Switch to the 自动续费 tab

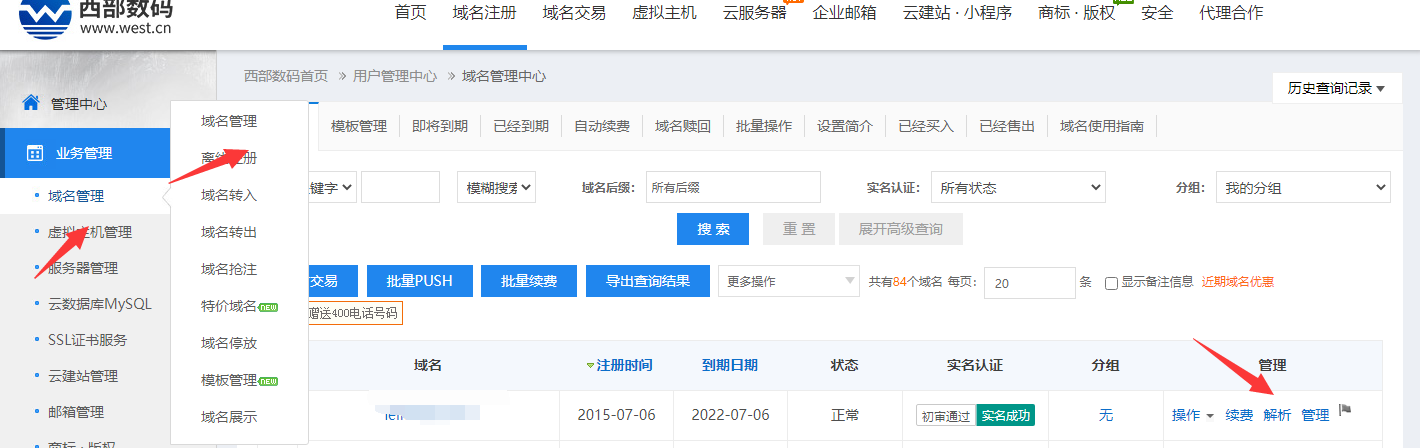click(x=601, y=126)
